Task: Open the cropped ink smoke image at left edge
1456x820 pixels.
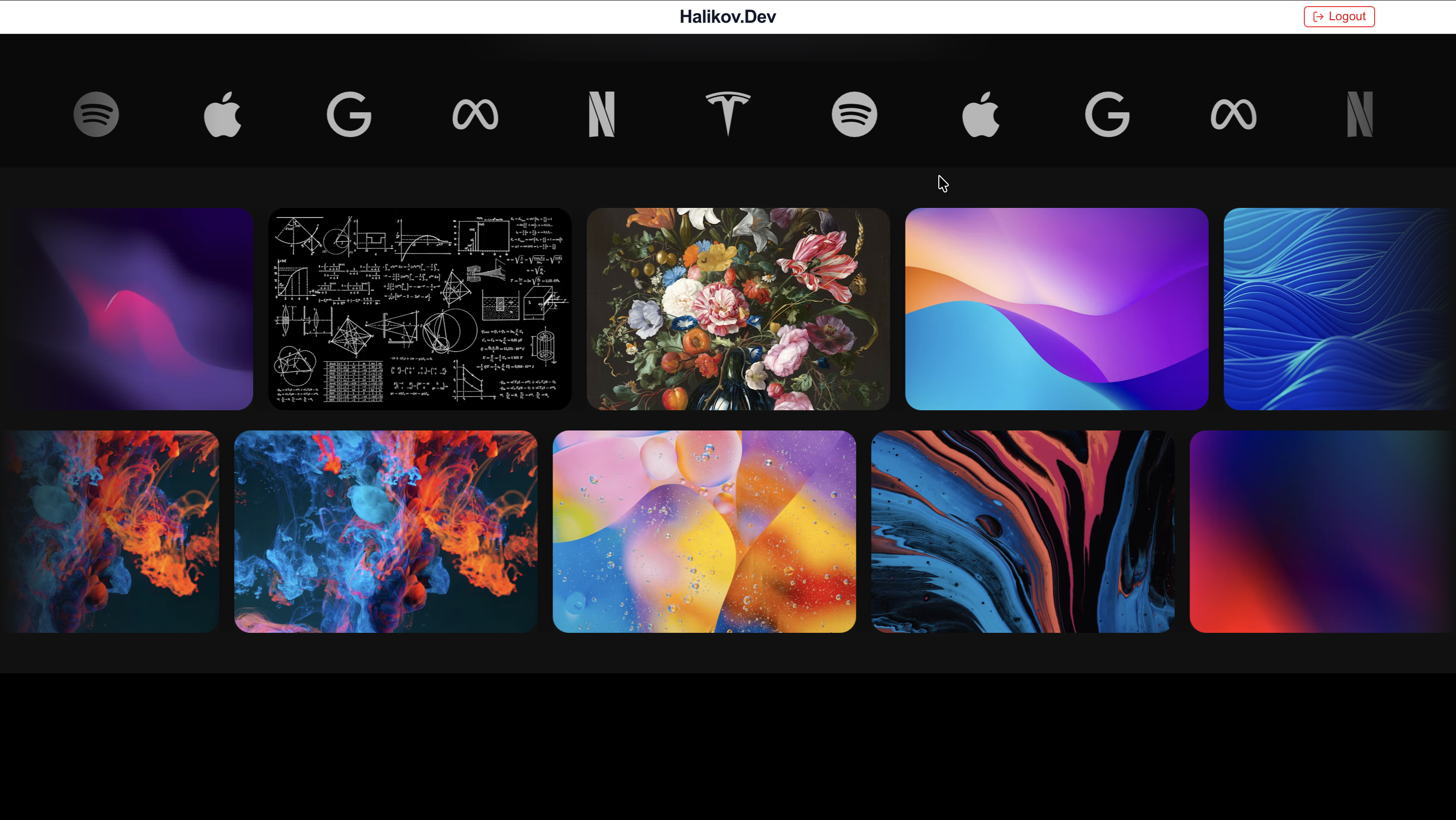Action: 110,532
